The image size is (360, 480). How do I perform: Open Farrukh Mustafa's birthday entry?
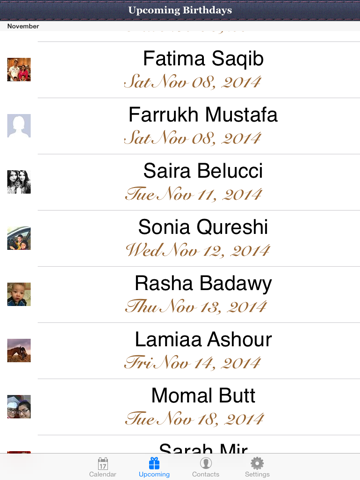[x=180, y=126]
